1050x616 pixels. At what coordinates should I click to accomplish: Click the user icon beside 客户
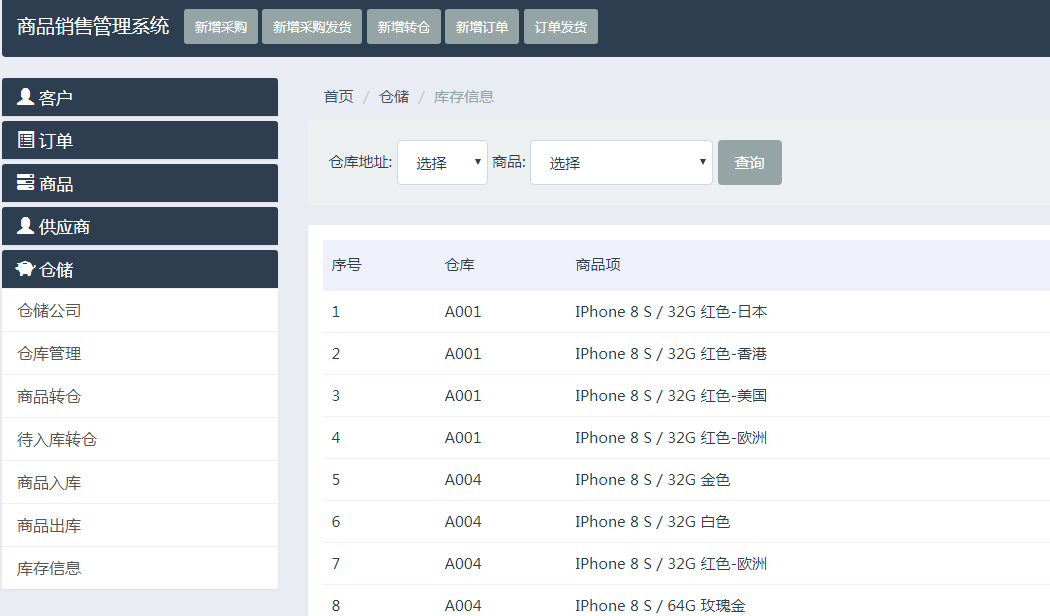(26, 97)
